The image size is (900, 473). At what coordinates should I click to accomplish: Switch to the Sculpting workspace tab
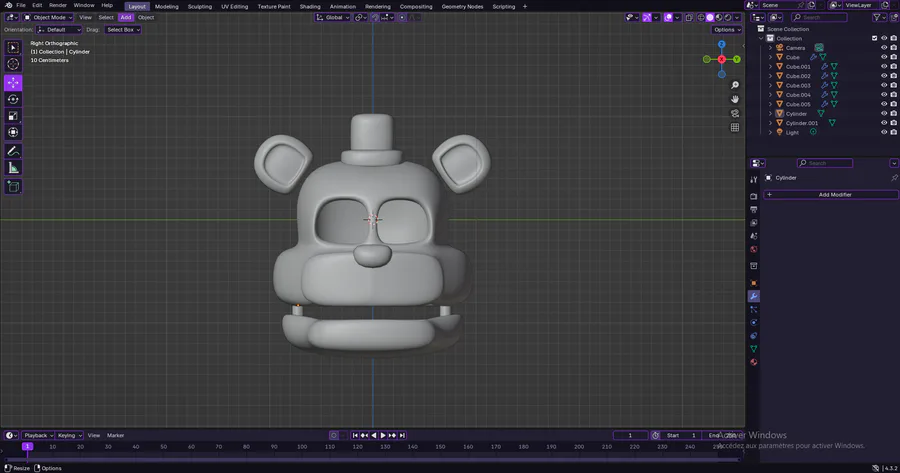coord(200,6)
